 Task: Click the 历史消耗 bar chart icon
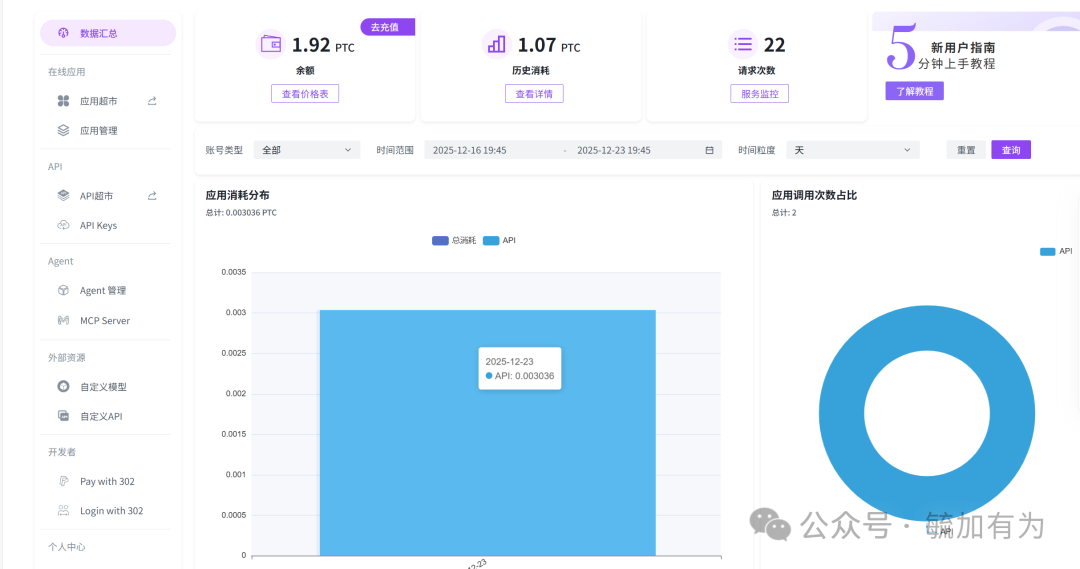(x=496, y=45)
